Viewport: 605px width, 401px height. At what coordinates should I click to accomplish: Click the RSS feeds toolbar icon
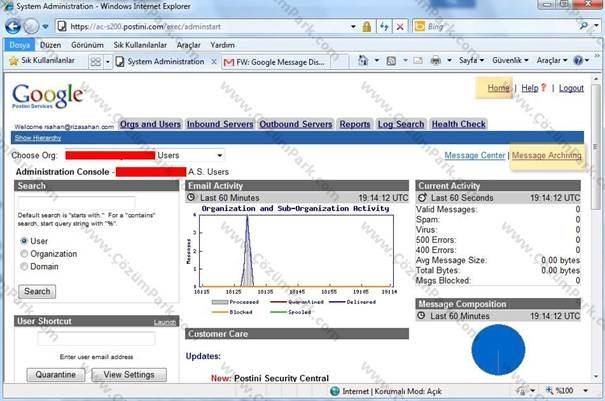391,61
